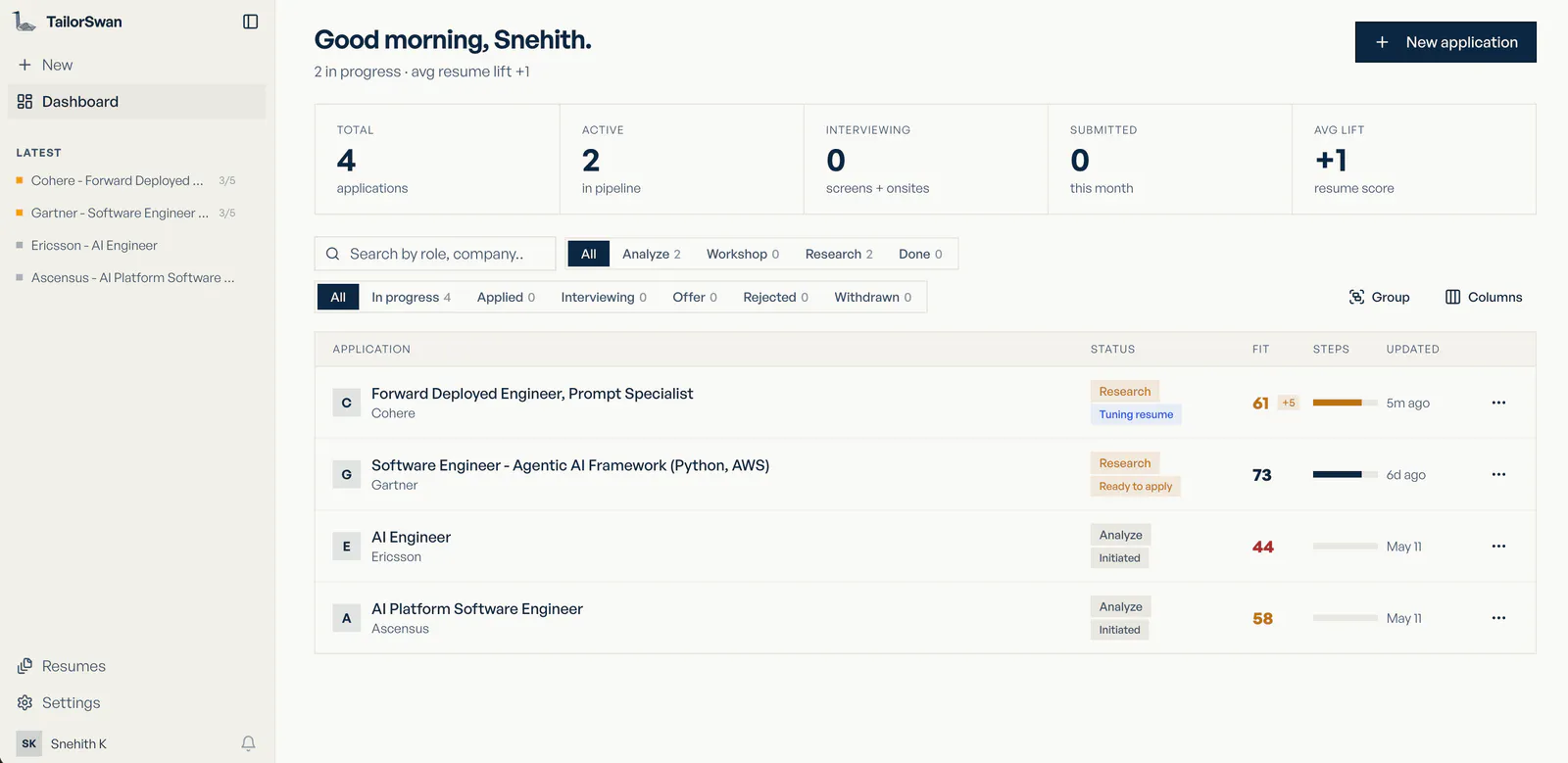Create a New item from sidebar
Image resolution: width=1568 pixels, height=763 pixels.
coord(137,65)
